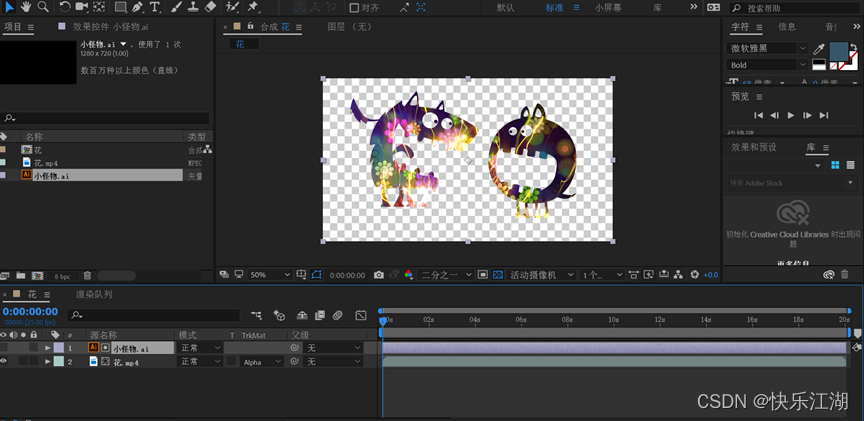Open the Bold font style dropdown
This screenshot has height=421, width=864.
click(x=767, y=65)
